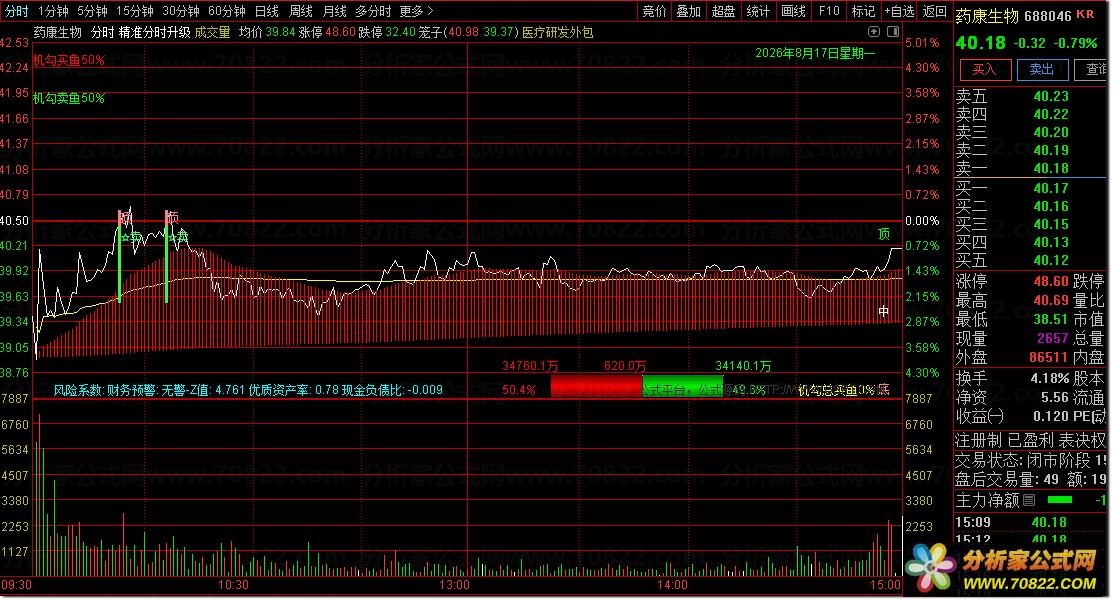Open the 统计 statistics button

pyautogui.click(x=757, y=11)
